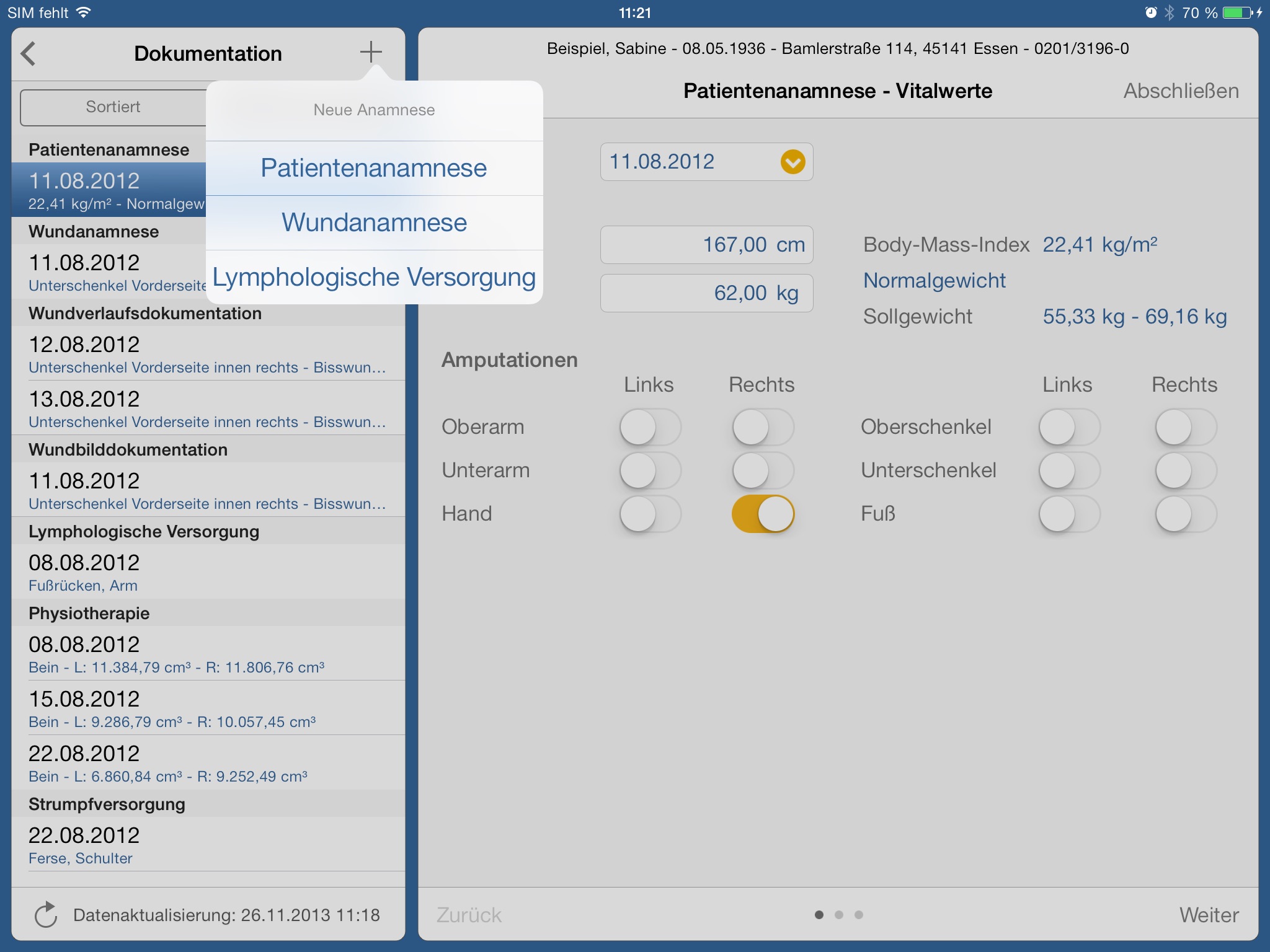Disable the Hand Rechts amputation switch
Screen dimensions: 1270x952
tap(763, 514)
